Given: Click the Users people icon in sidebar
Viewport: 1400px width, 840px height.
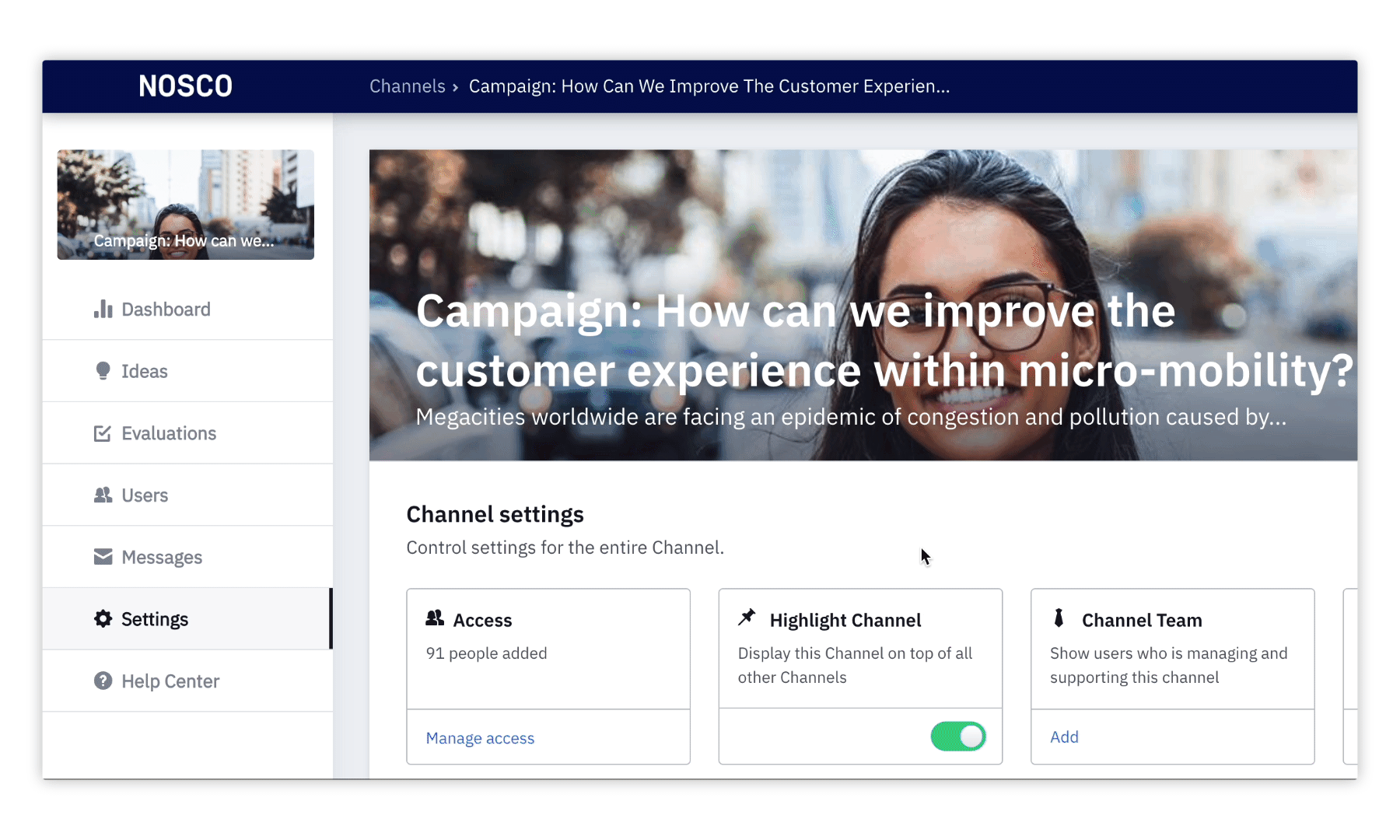Looking at the screenshot, I should (x=103, y=495).
